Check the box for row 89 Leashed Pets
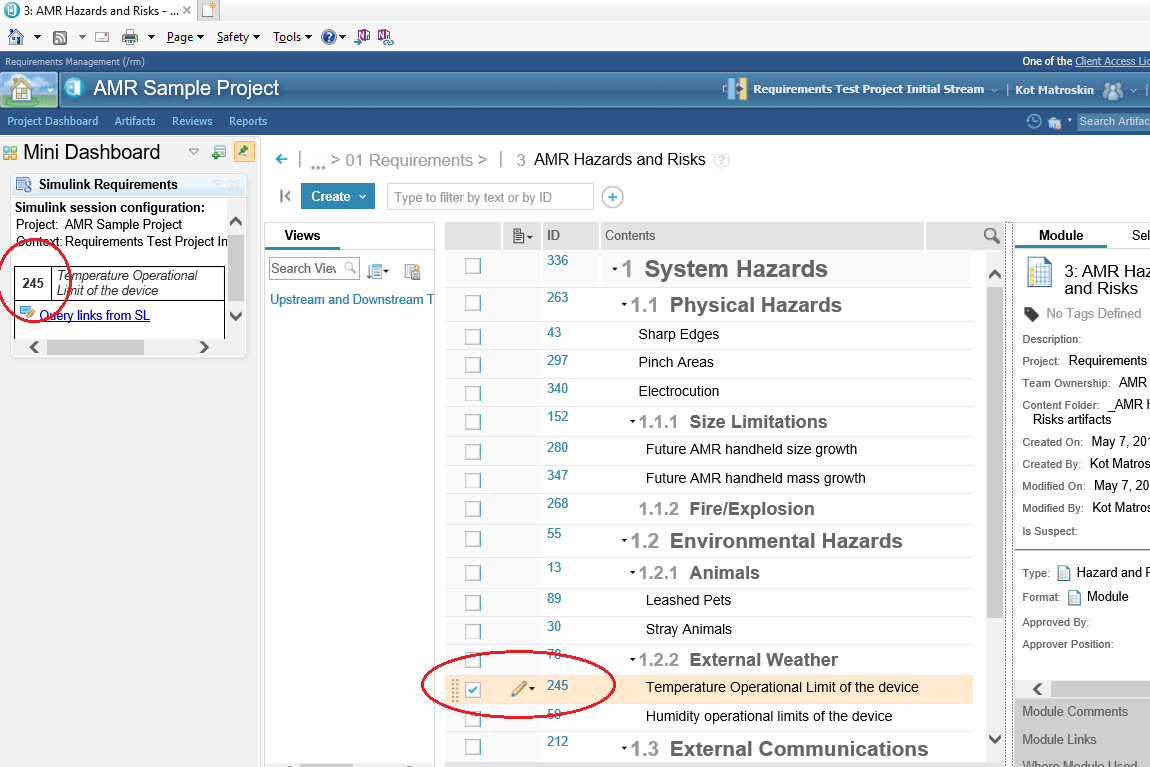This screenshot has width=1150, height=767. pos(473,603)
